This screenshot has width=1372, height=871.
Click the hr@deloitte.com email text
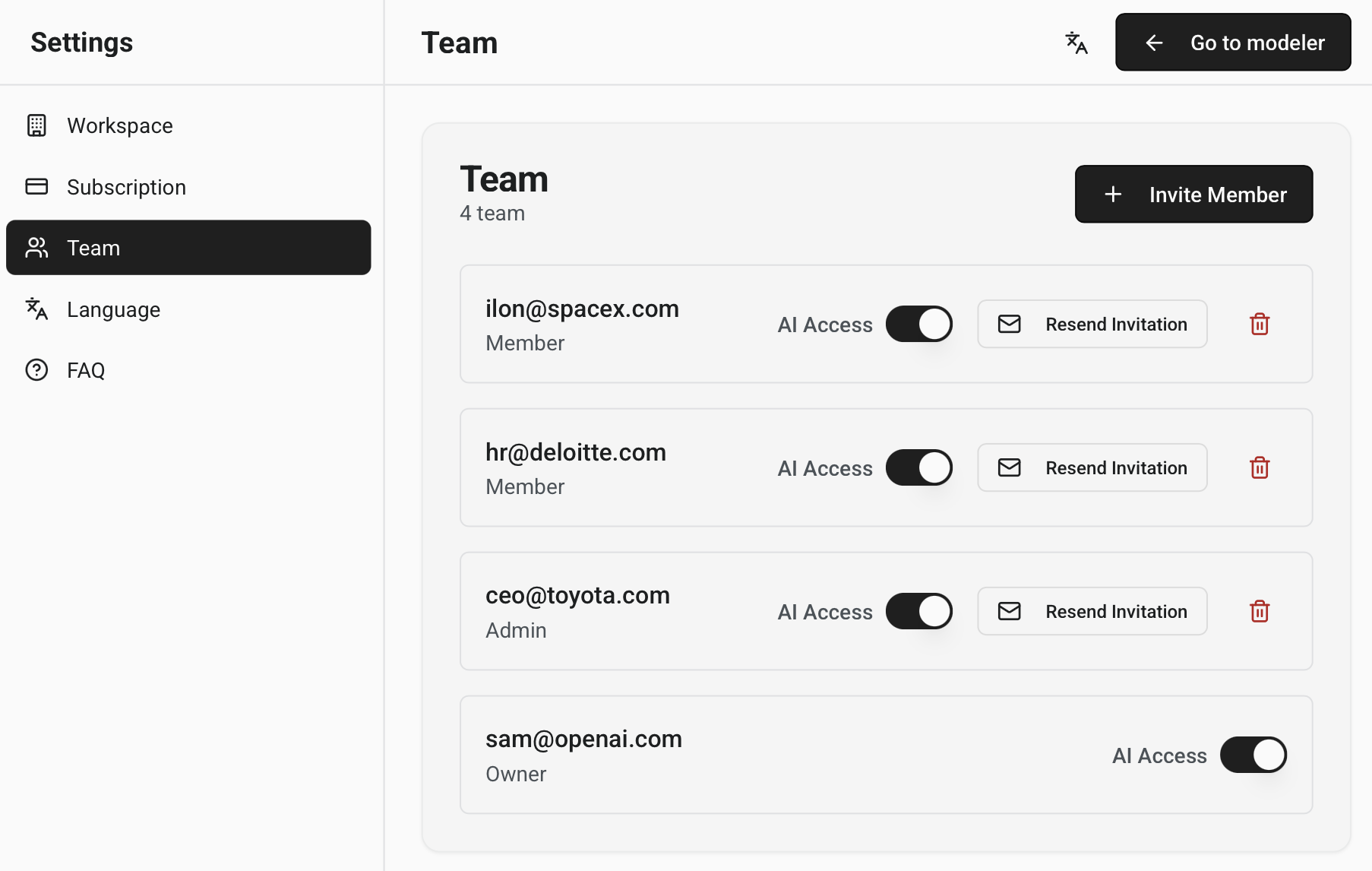576,452
